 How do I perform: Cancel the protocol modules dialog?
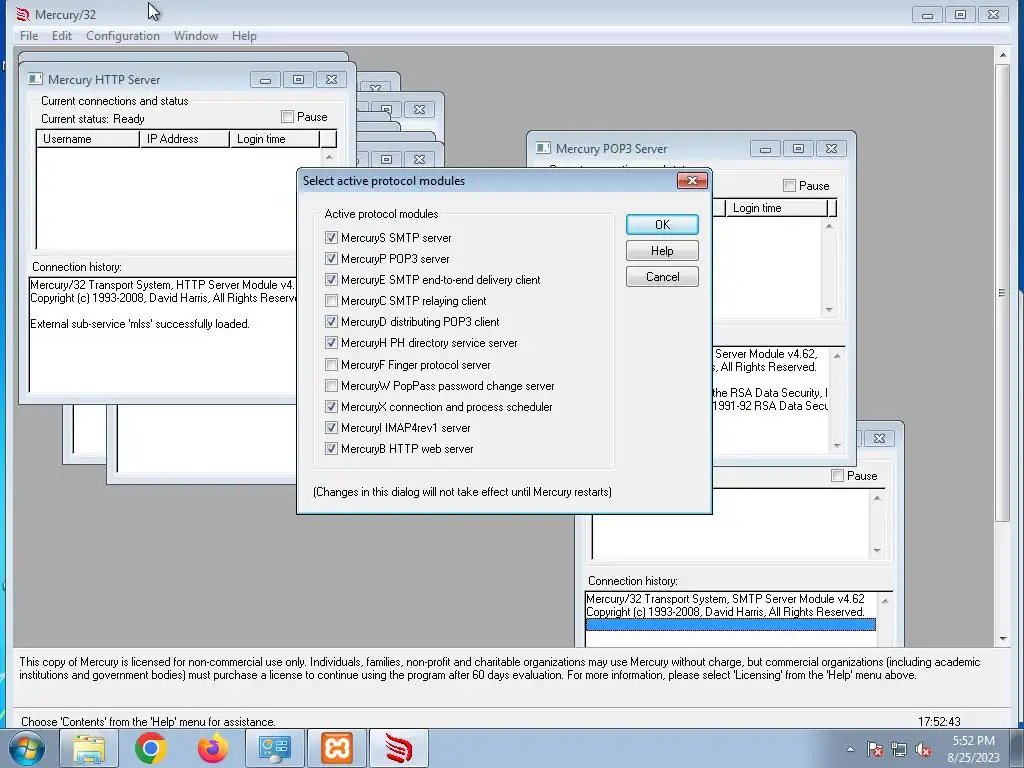pyautogui.click(x=662, y=277)
